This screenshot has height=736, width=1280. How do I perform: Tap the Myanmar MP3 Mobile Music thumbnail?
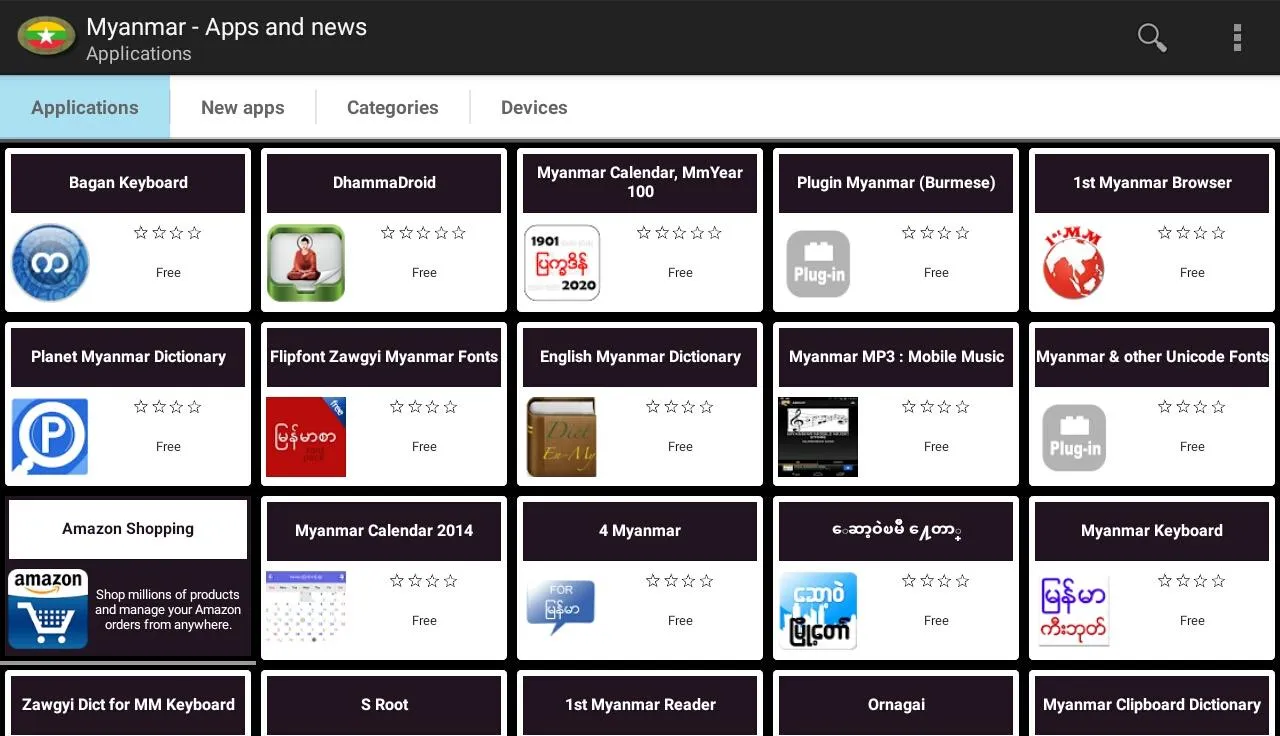click(x=818, y=437)
